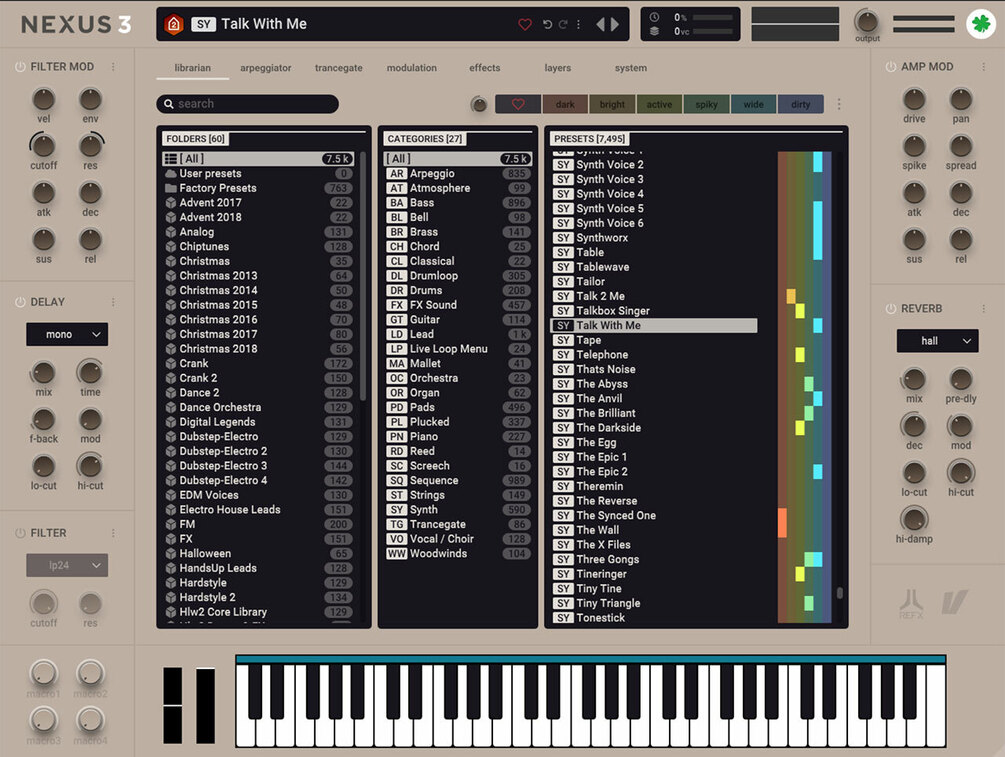Switch to the trancegate tab

pyautogui.click(x=338, y=68)
